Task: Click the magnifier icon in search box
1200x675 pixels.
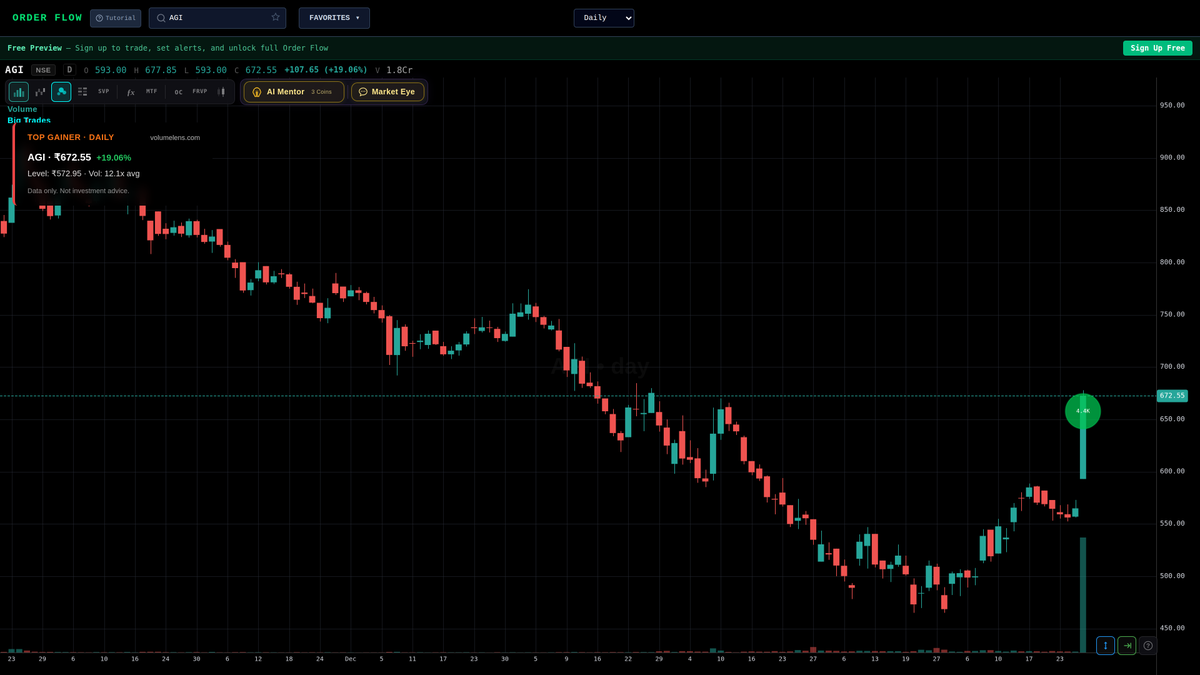Action: pos(161,18)
